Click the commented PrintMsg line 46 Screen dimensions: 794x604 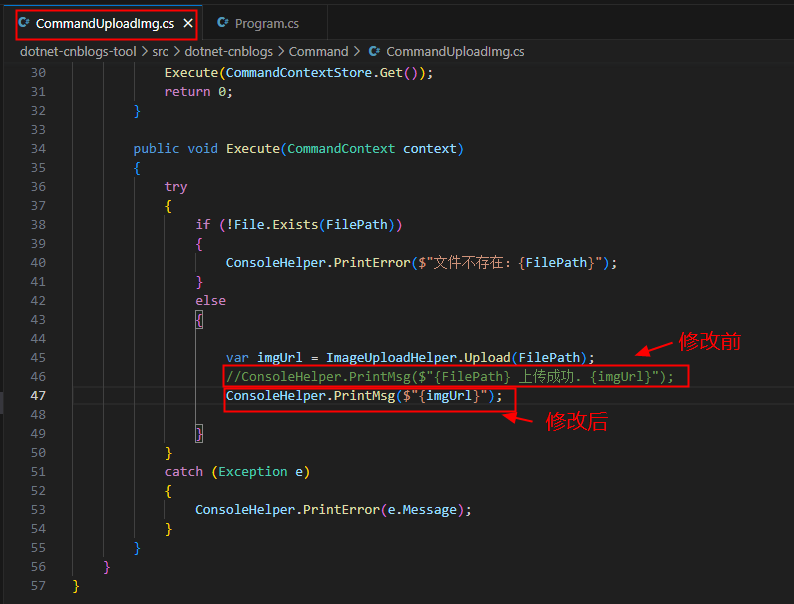(450, 377)
